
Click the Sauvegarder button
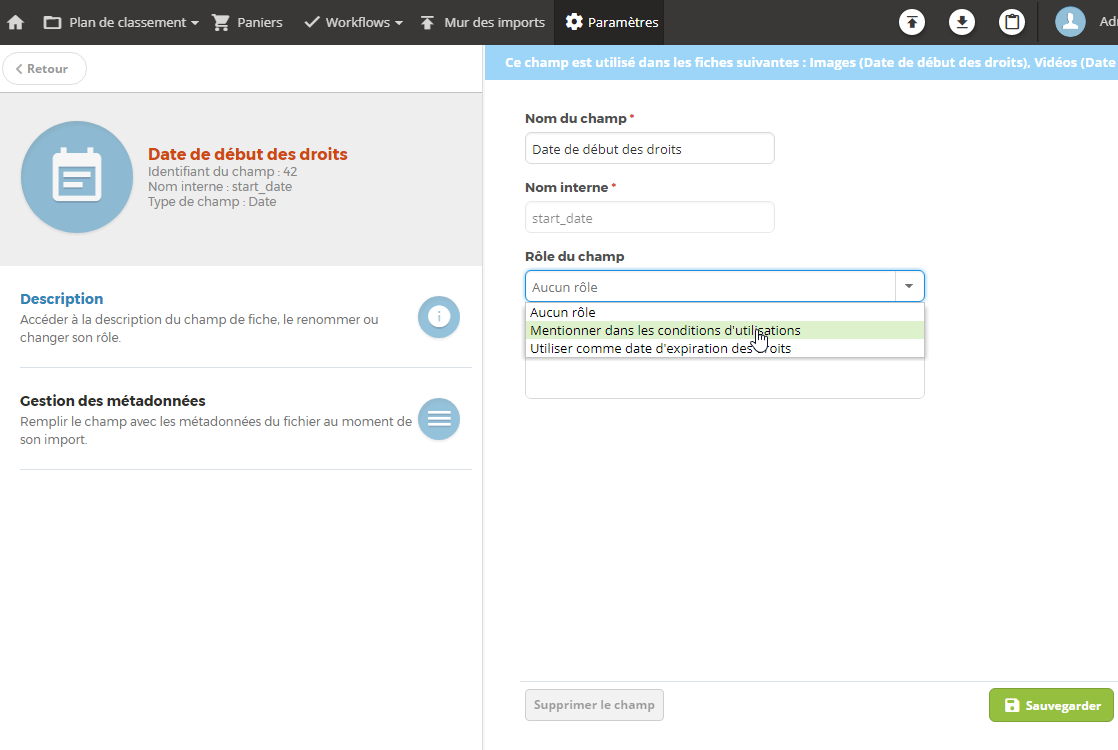coord(1051,705)
